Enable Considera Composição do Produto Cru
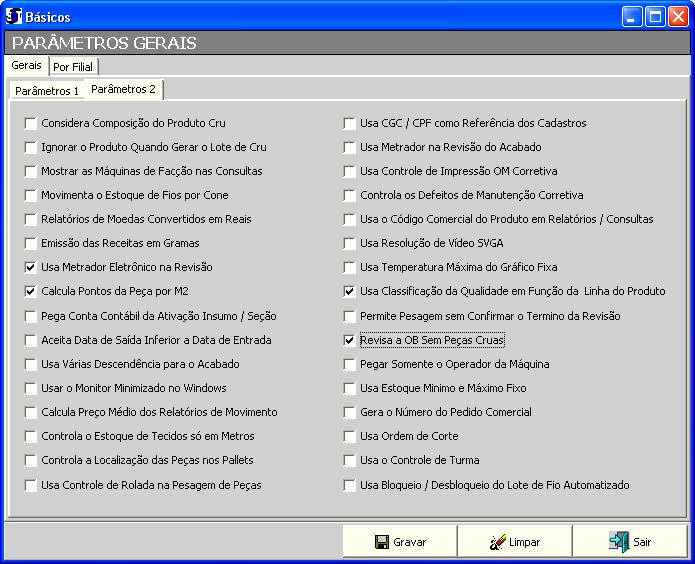This screenshot has height=564, width=695. point(31,124)
